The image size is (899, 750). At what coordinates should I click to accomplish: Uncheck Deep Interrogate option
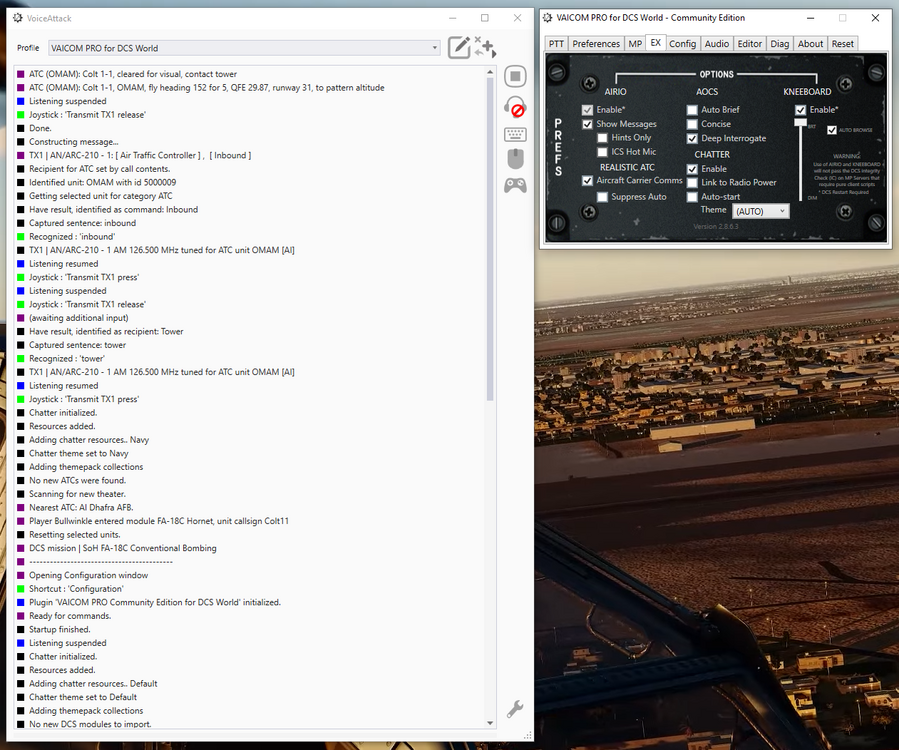[692, 138]
